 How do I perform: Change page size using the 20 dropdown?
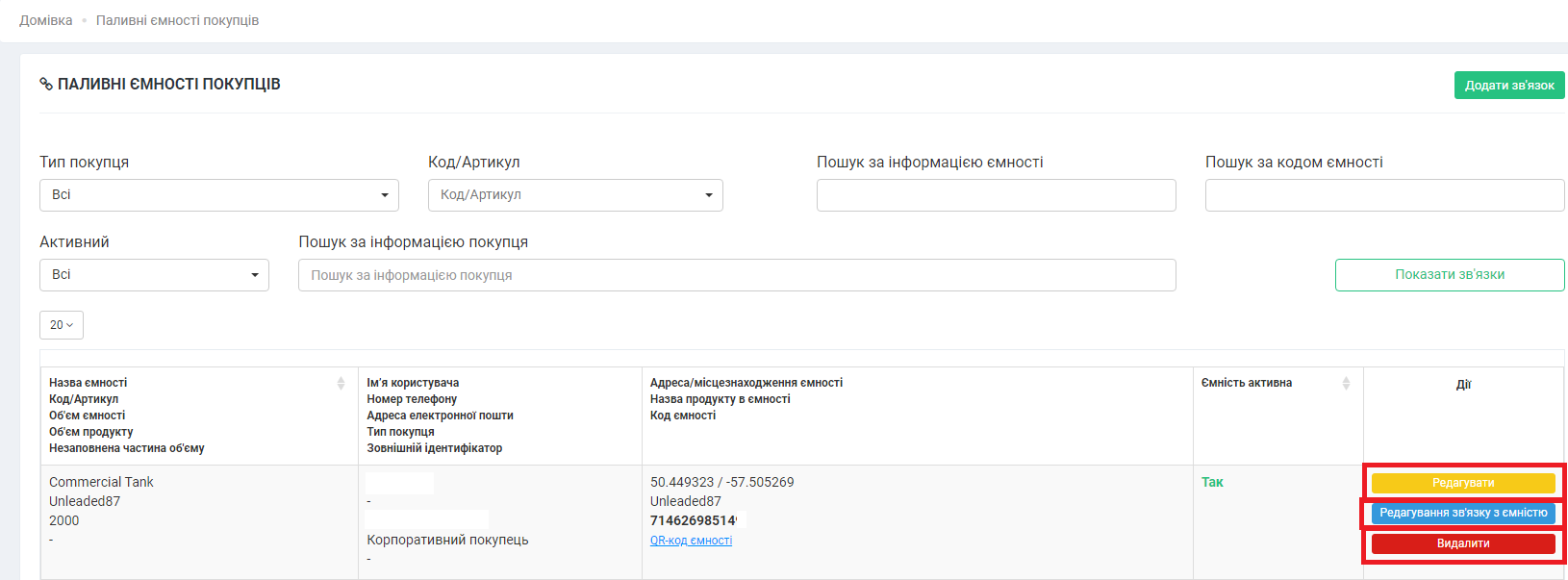point(62,325)
